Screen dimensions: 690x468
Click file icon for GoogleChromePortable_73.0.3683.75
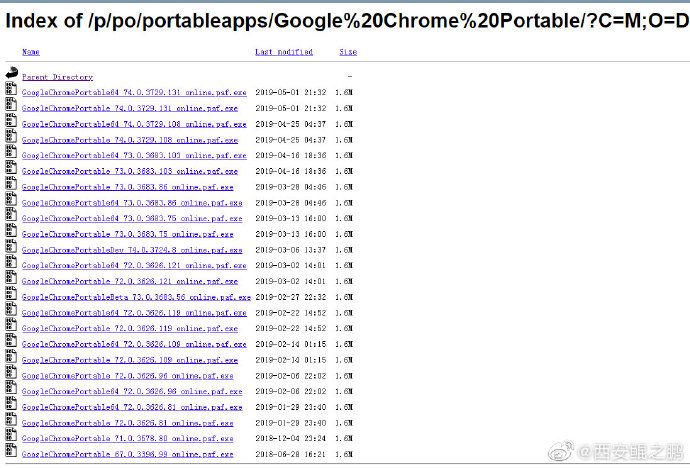11,230
